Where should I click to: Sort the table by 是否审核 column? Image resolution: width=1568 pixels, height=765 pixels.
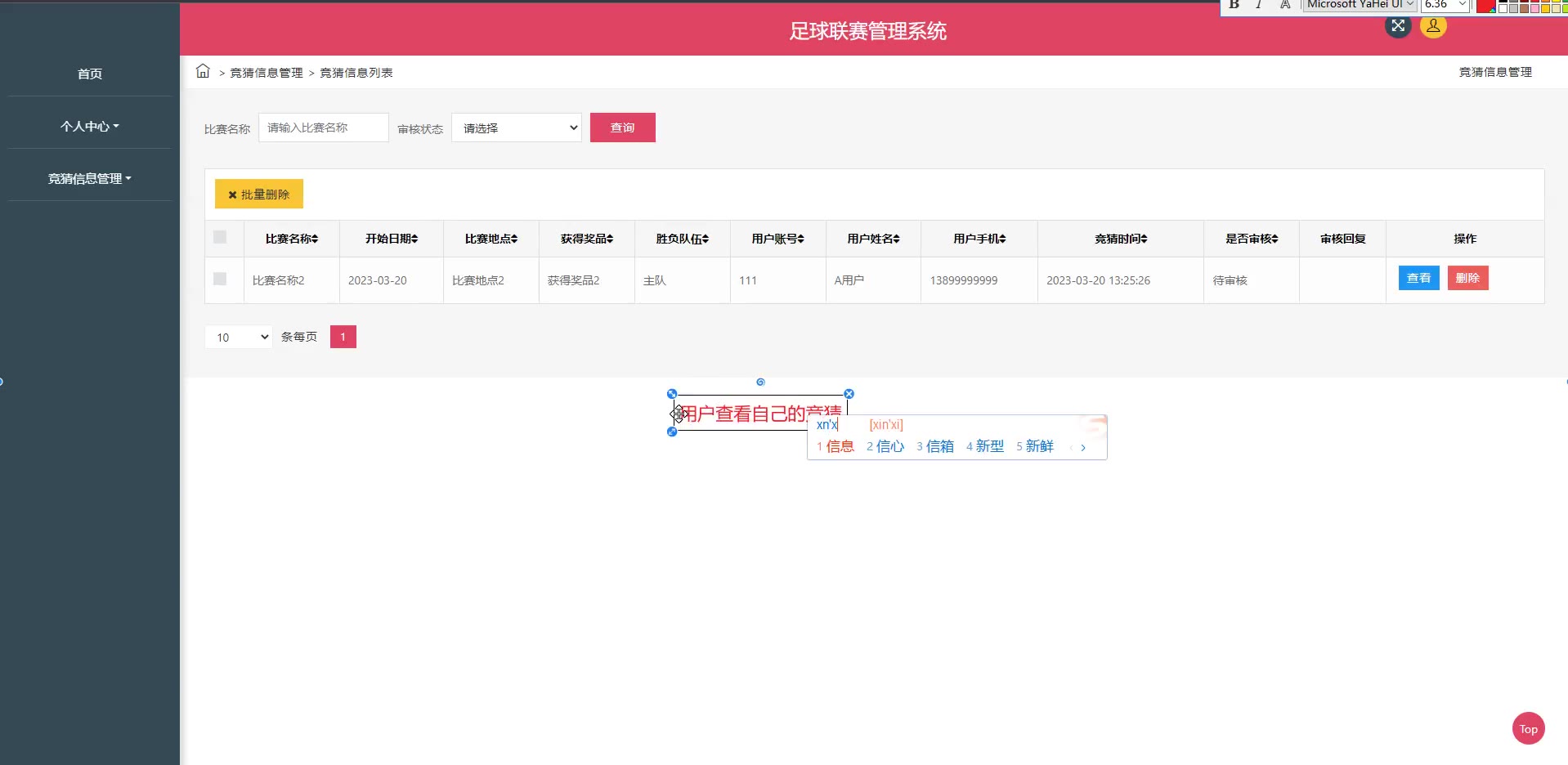[x=1252, y=239]
